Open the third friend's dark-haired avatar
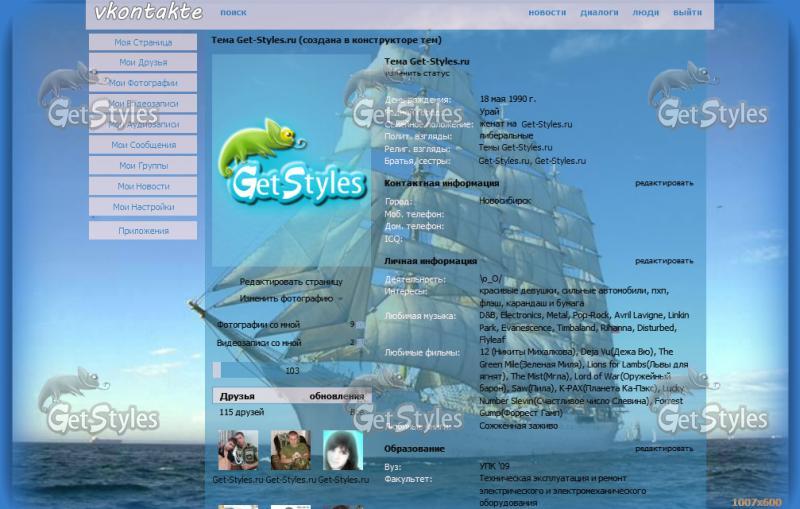800x509 pixels. [x=343, y=450]
